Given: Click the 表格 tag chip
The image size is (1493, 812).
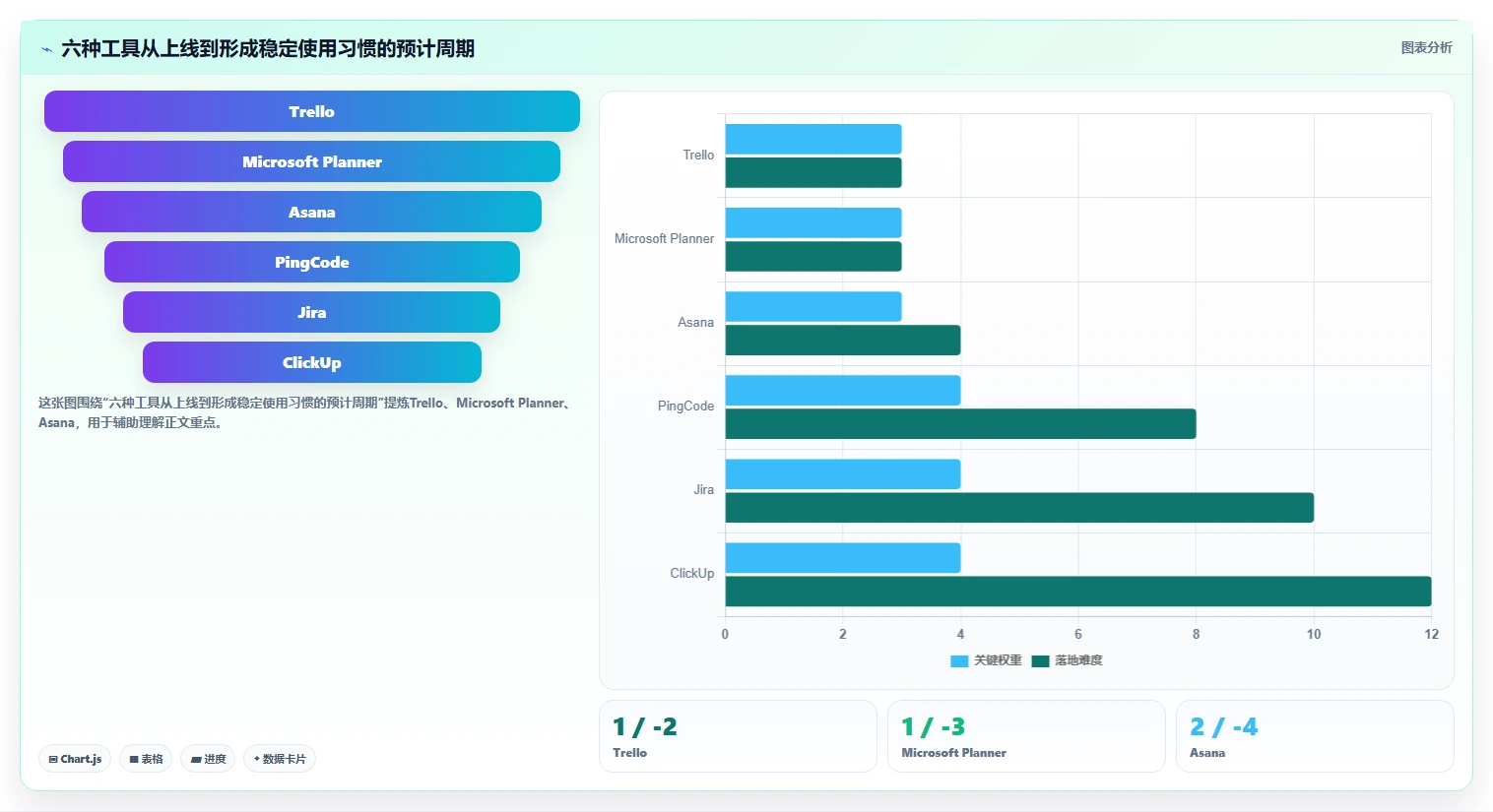Looking at the screenshot, I should click(x=146, y=759).
